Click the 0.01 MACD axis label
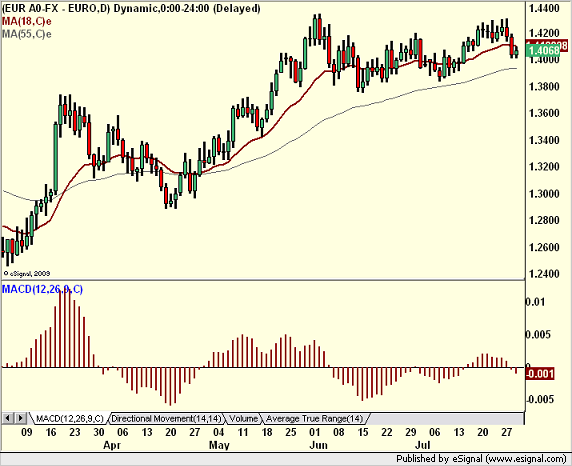572x466 pixels. point(536,302)
